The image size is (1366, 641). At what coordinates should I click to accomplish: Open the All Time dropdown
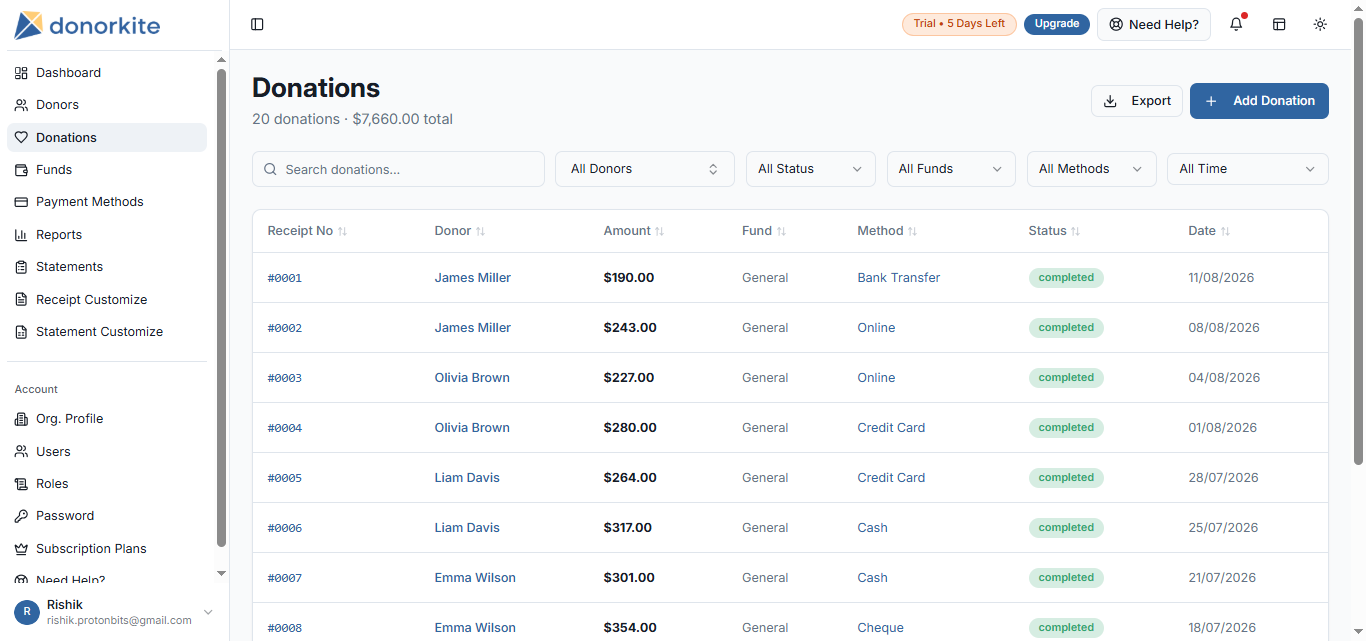point(1248,169)
